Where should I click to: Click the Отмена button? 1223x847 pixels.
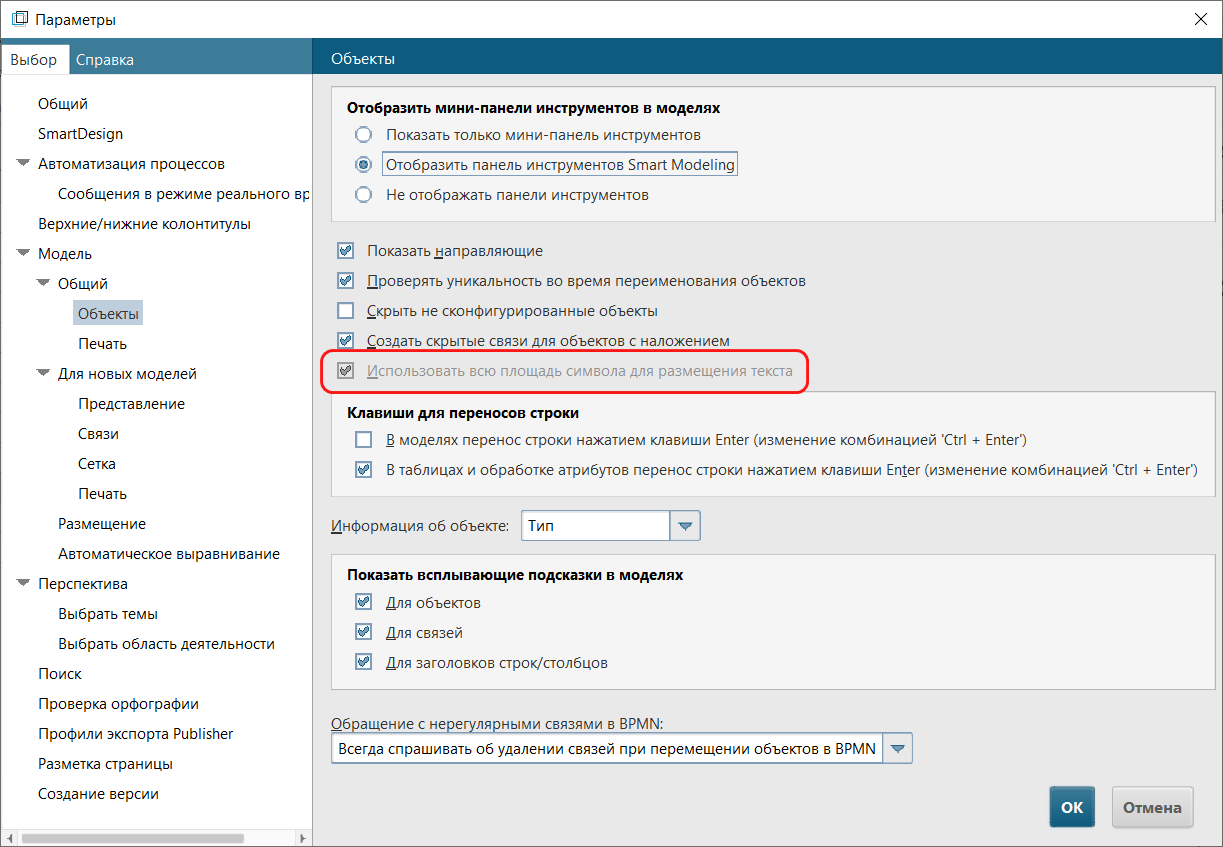[x=1153, y=808]
